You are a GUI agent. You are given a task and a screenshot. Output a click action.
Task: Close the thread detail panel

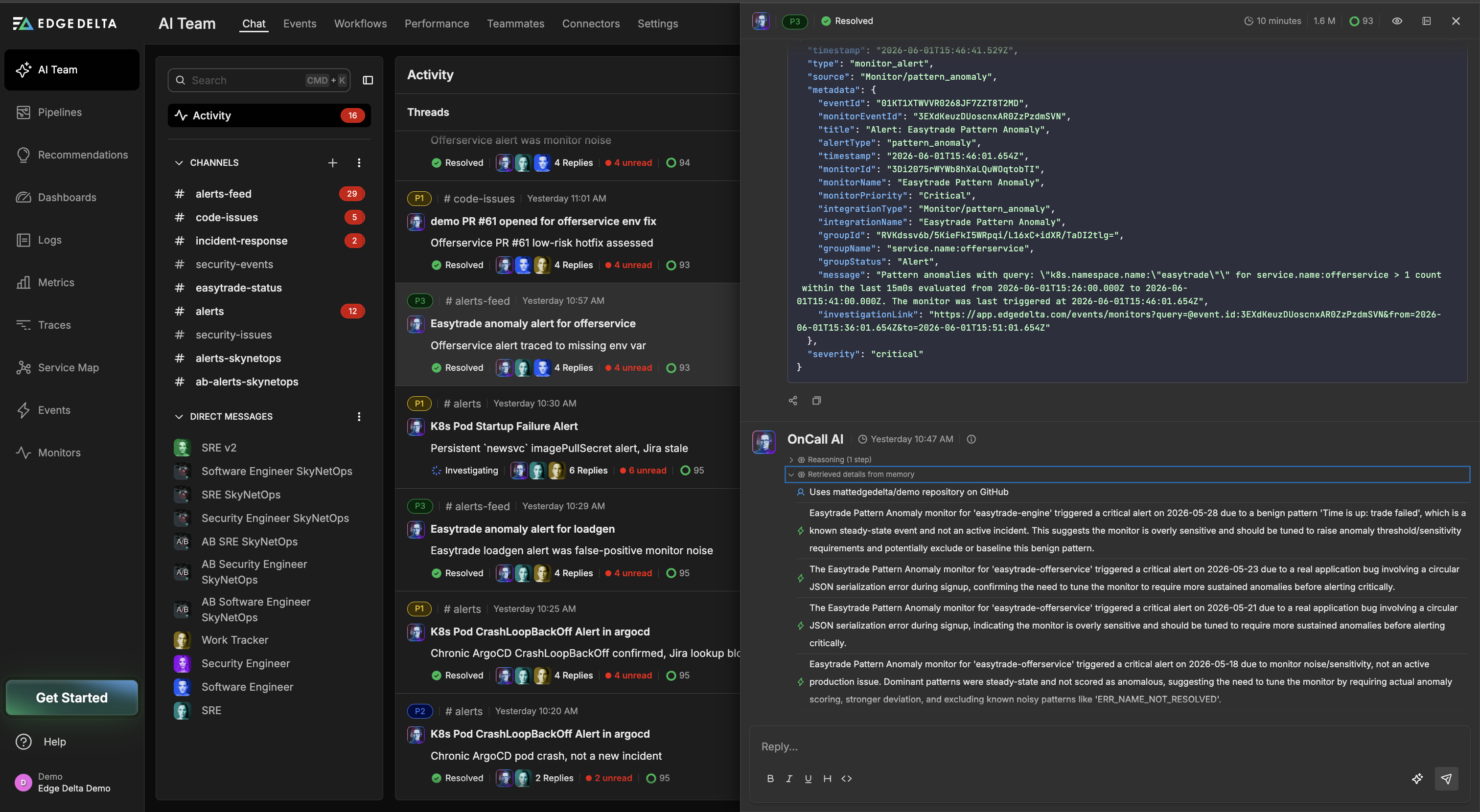1456,21
